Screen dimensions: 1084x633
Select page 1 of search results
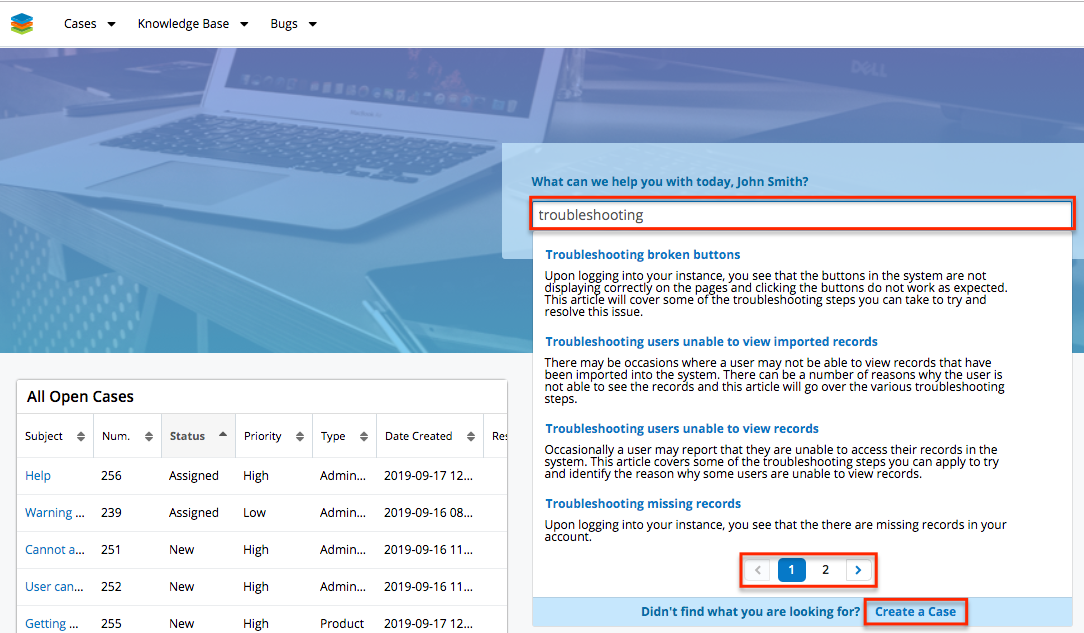791,570
